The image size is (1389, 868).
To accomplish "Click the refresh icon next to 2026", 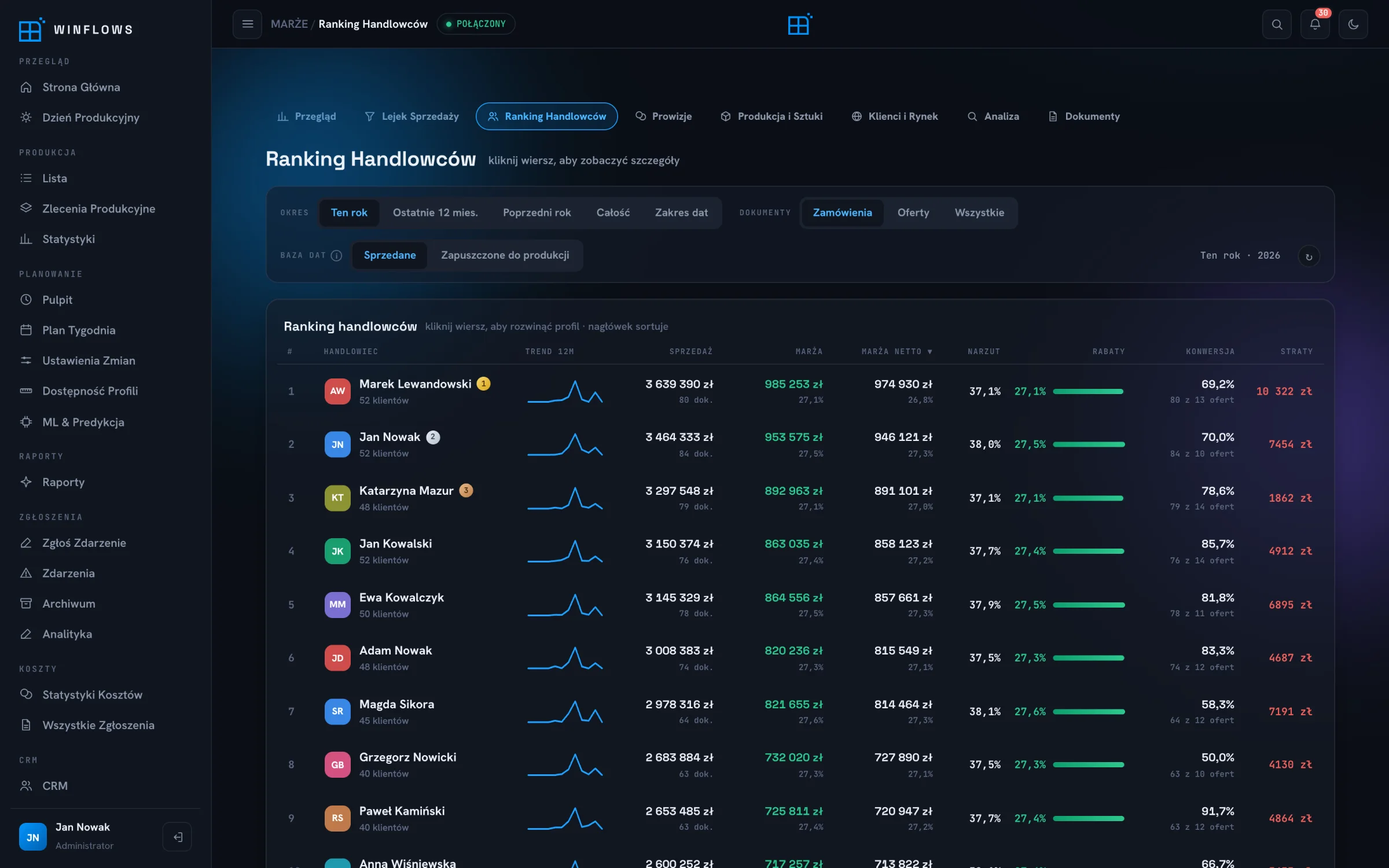I will pos(1309,256).
